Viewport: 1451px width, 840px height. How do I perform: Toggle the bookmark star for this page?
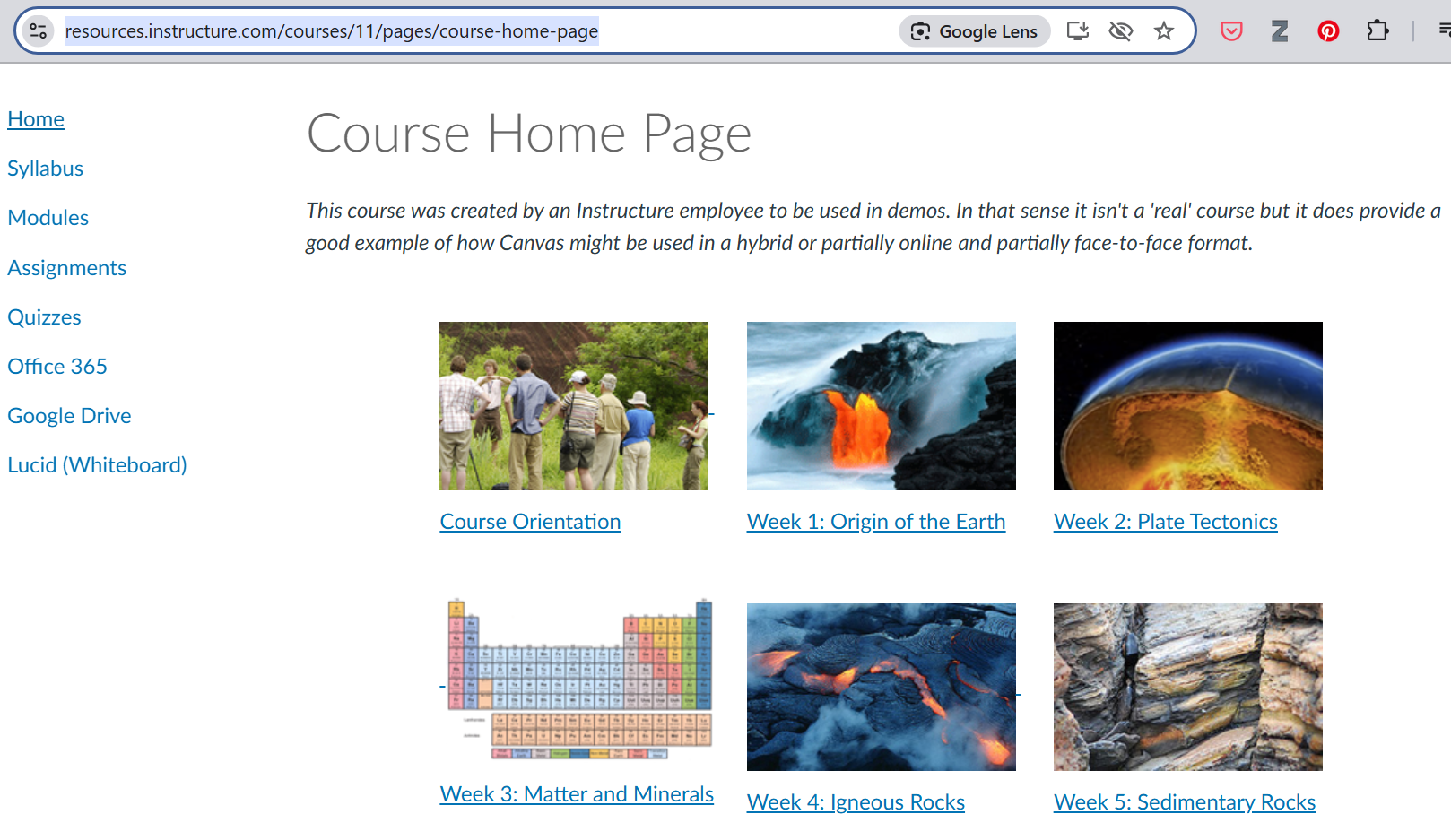[1163, 30]
